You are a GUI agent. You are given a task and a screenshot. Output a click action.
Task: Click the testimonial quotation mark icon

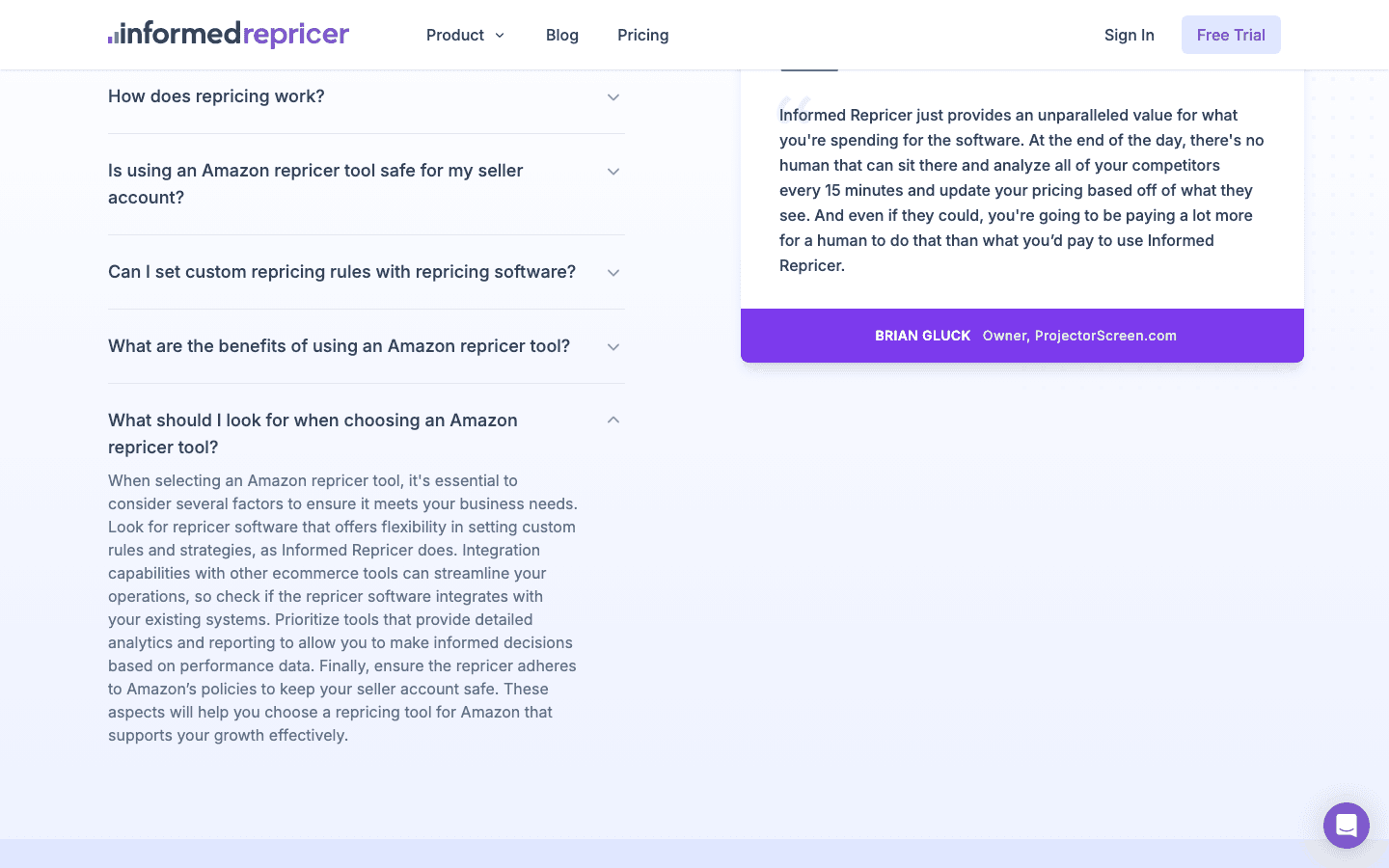click(793, 107)
